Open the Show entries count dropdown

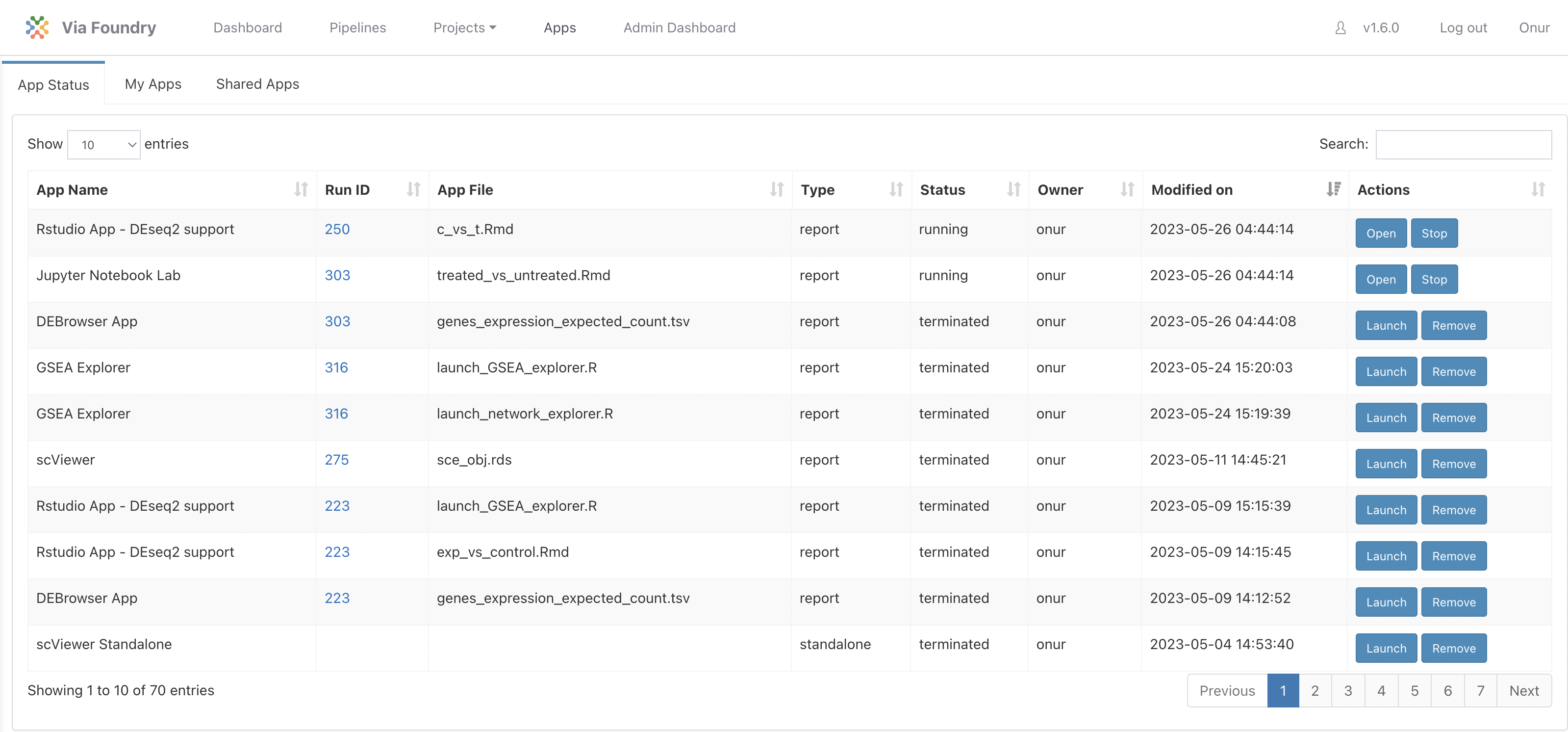[103, 145]
